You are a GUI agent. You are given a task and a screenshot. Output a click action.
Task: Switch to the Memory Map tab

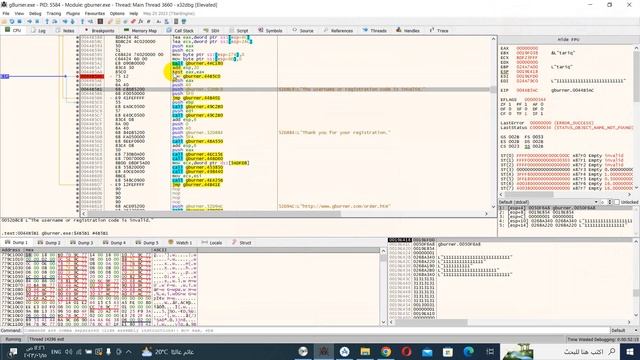click(x=140, y=31)
